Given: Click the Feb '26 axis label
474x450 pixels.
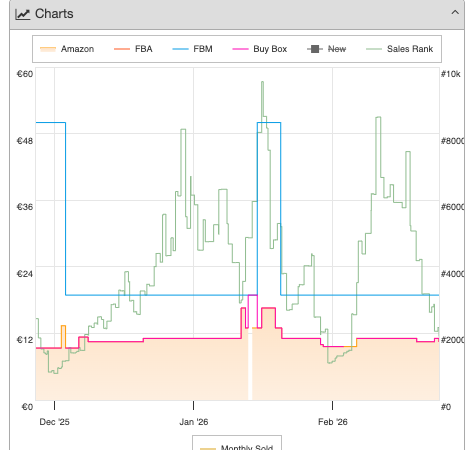Looking at the screenshot, I should pos(333,422).
